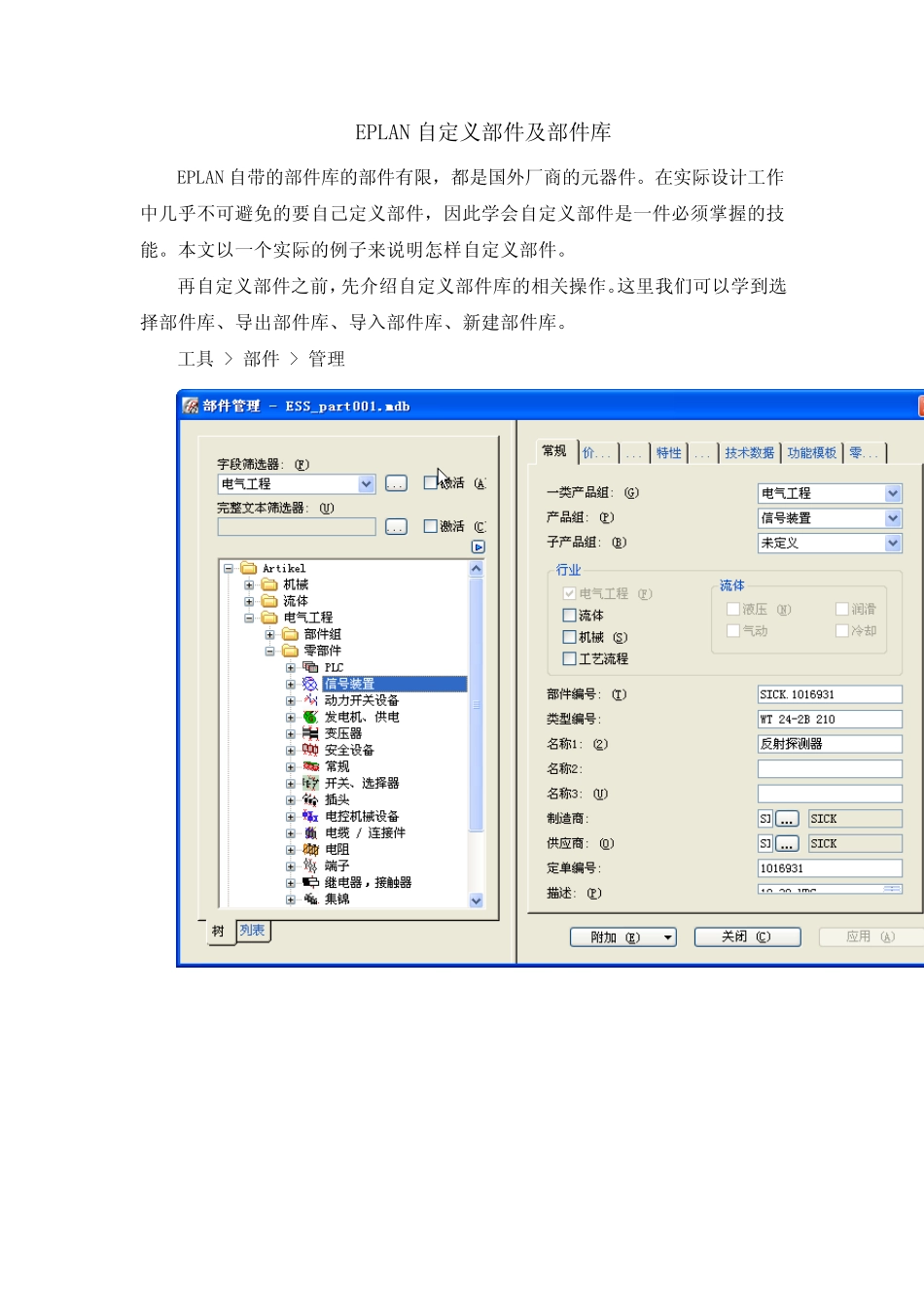Click the Artikel root folder icon
924x1307 pixels.
tap(248, 568)
